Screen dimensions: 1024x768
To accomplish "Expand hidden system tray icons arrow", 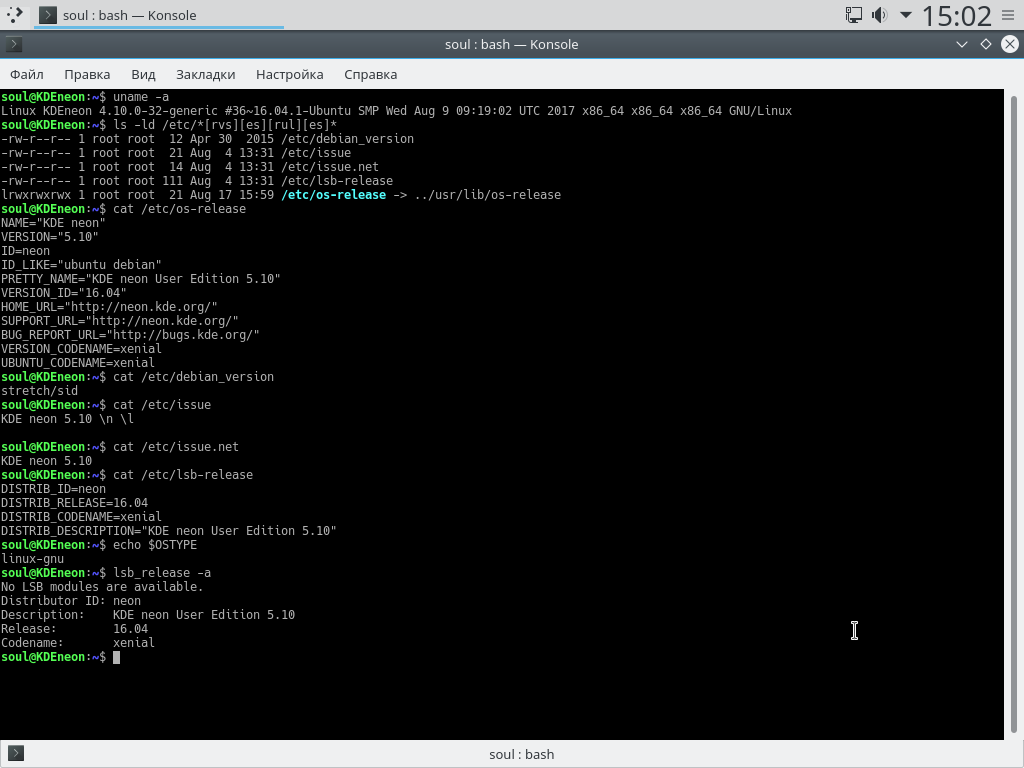I will [x=906, y=14].
